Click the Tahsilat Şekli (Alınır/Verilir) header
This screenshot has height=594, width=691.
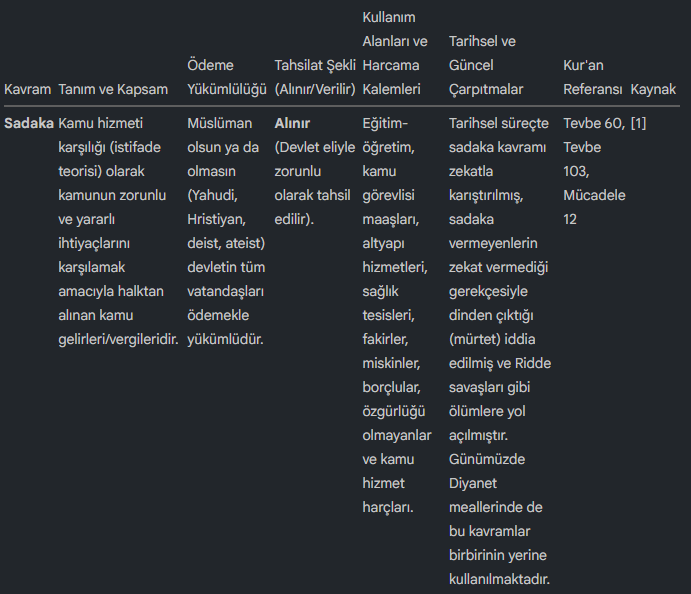(x=314, y=77)
